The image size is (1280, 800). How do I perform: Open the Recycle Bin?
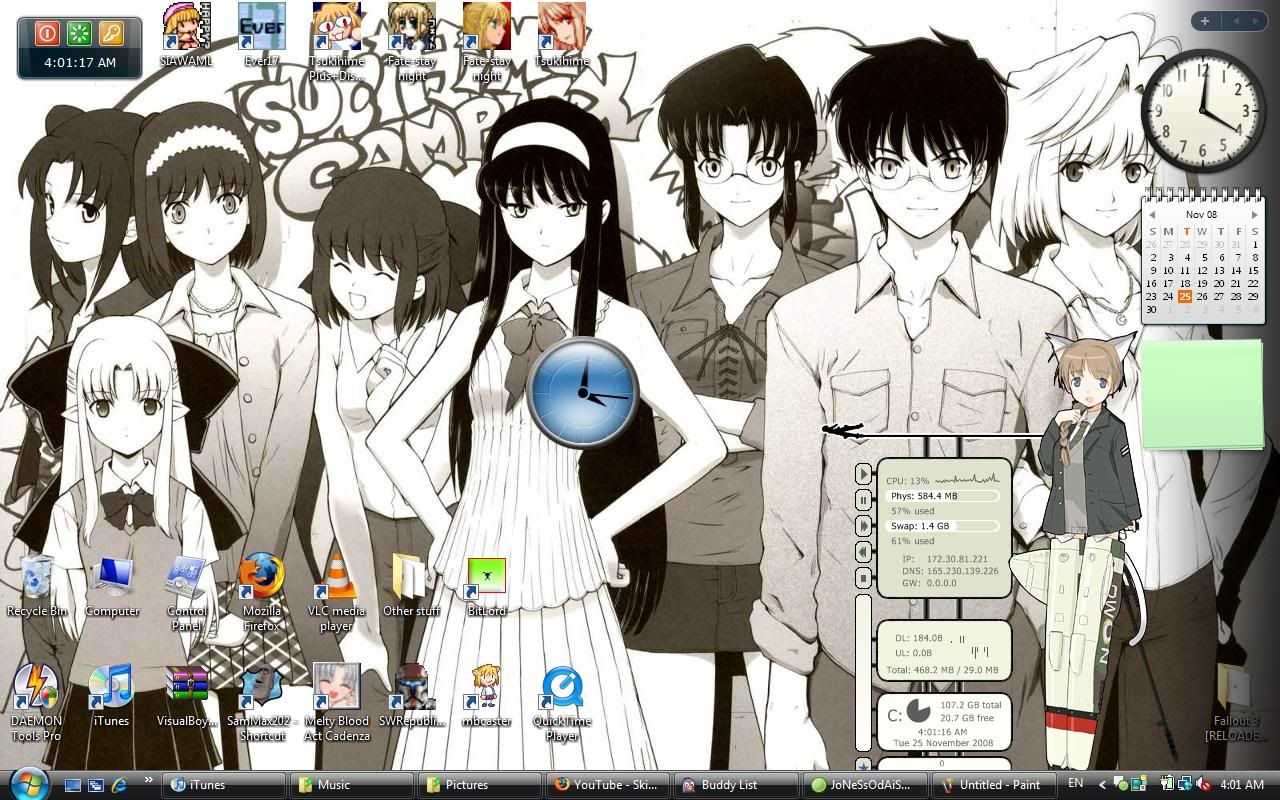pos(37,578)
